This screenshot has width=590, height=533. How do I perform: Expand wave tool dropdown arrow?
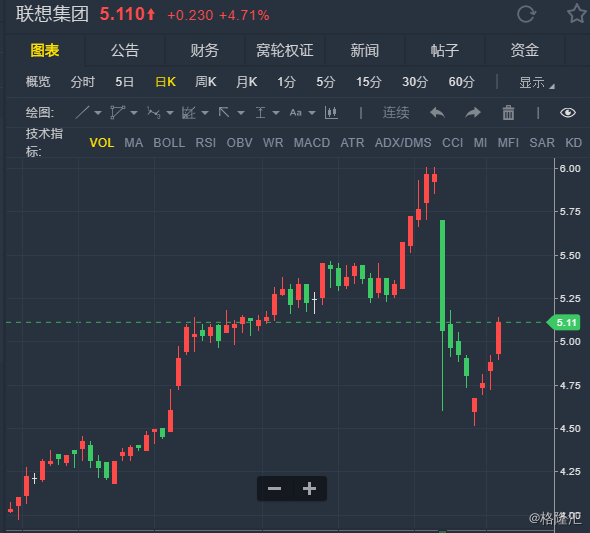tap(170, 113)
